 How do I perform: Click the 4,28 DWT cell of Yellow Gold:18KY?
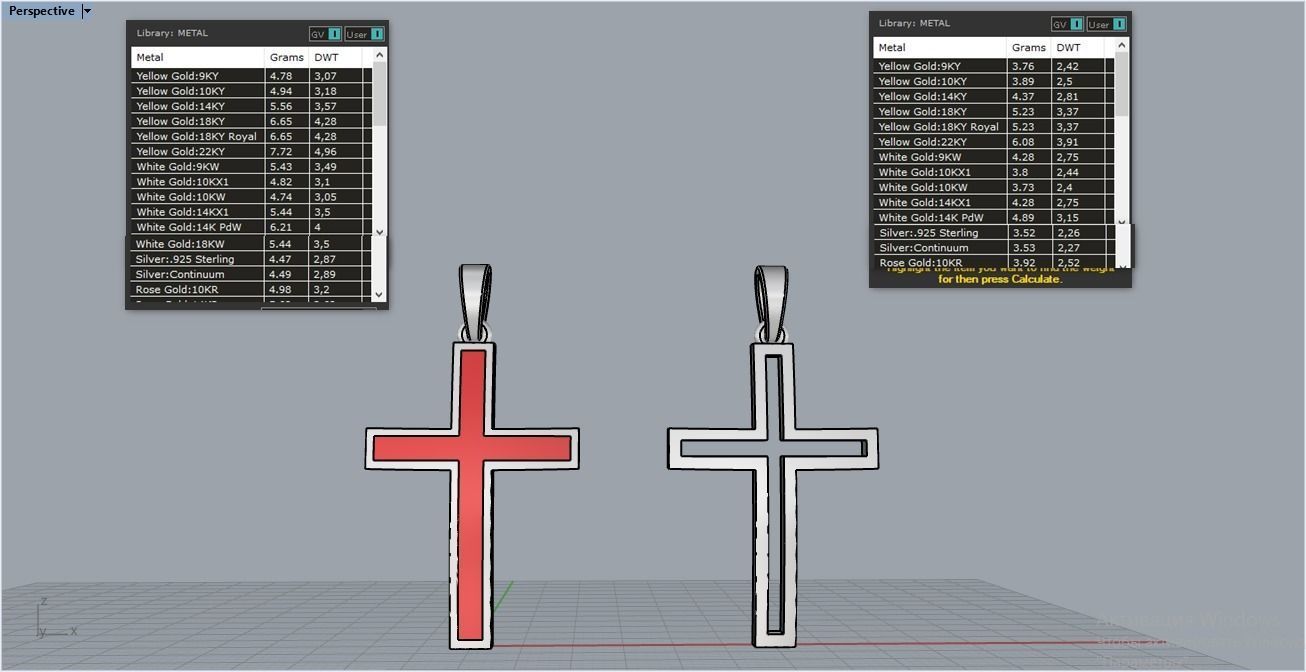[335, 121]
